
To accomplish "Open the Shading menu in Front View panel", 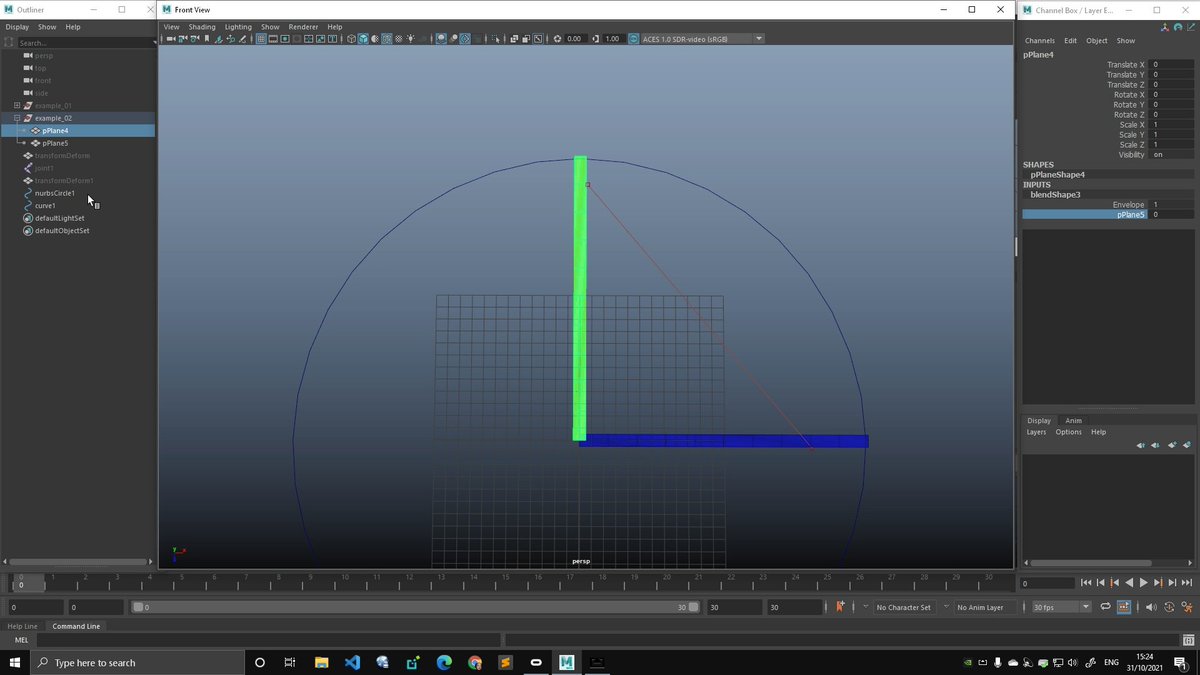I will (x=202, y=27).
